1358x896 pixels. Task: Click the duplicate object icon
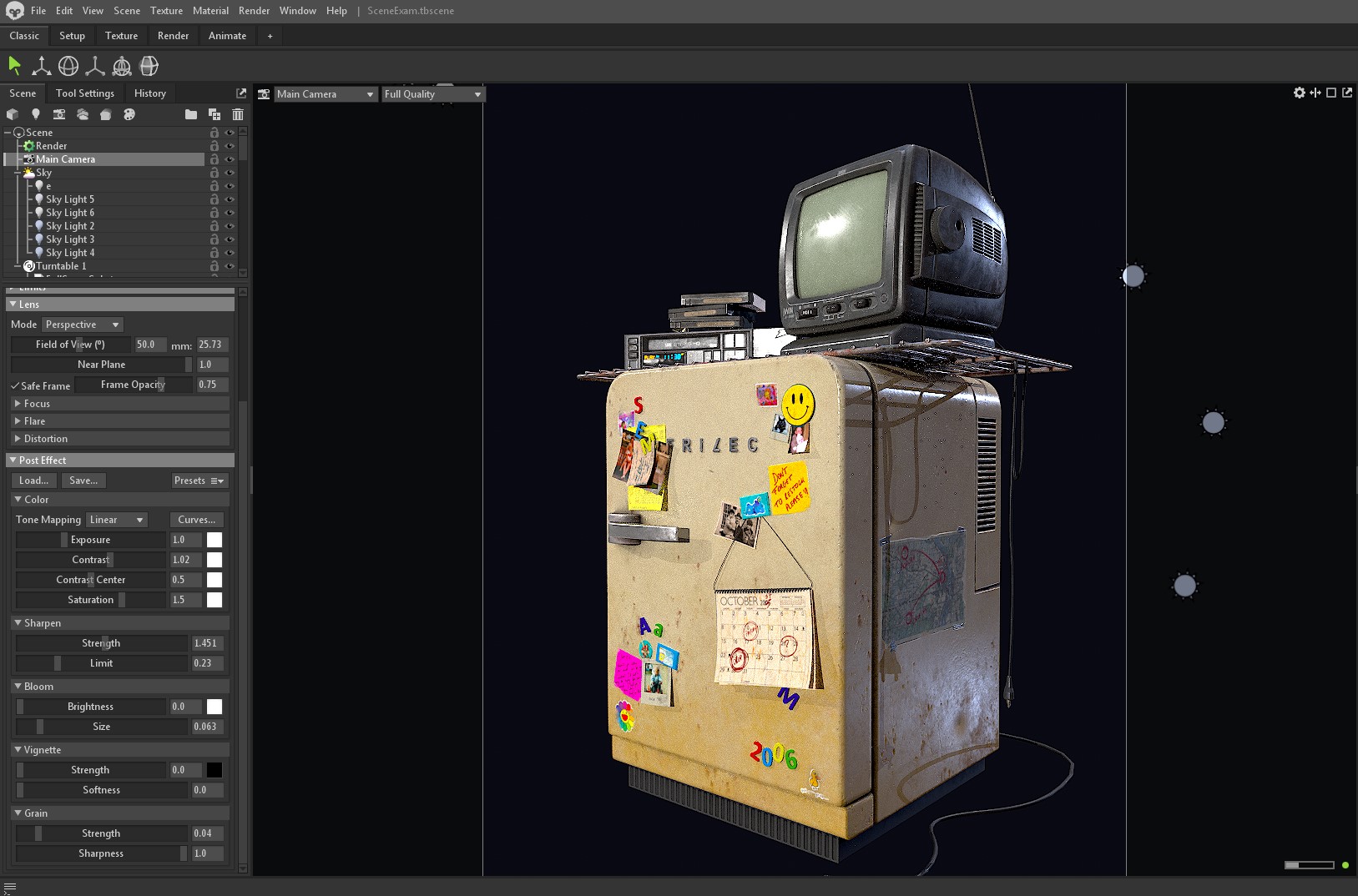(x=215, y=114)
